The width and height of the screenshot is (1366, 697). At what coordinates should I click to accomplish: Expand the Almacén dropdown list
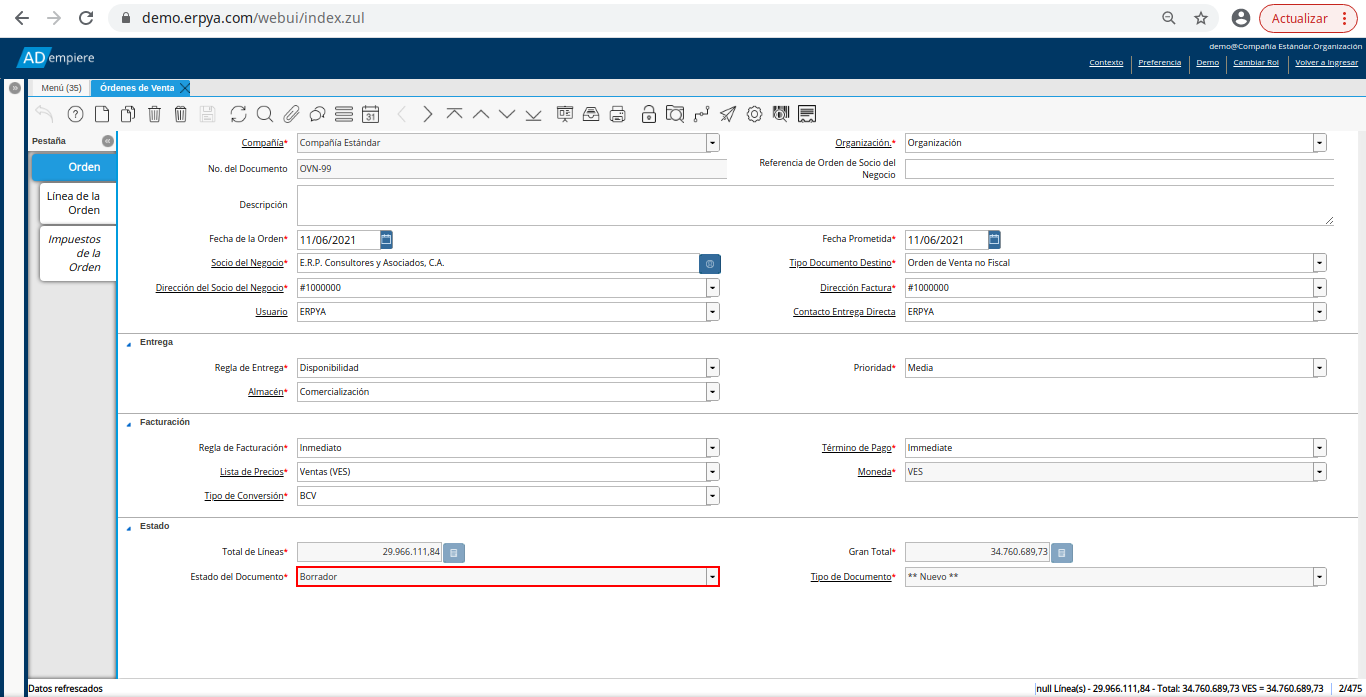712,392
